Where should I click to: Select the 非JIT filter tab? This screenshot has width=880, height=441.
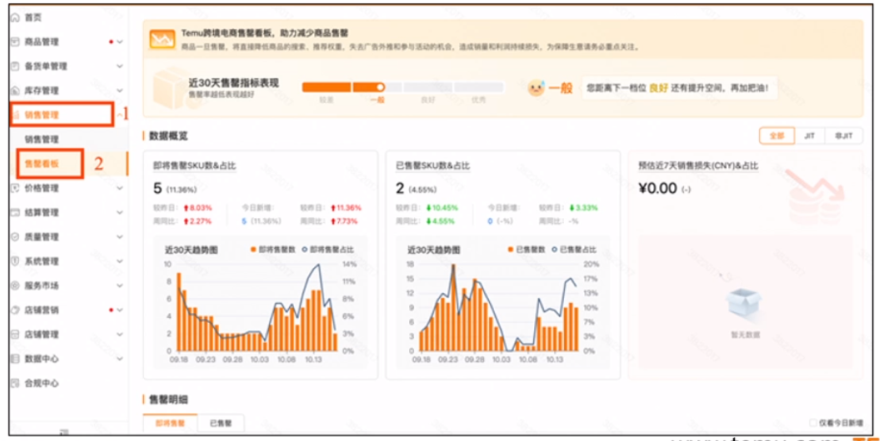pos(844,136)
